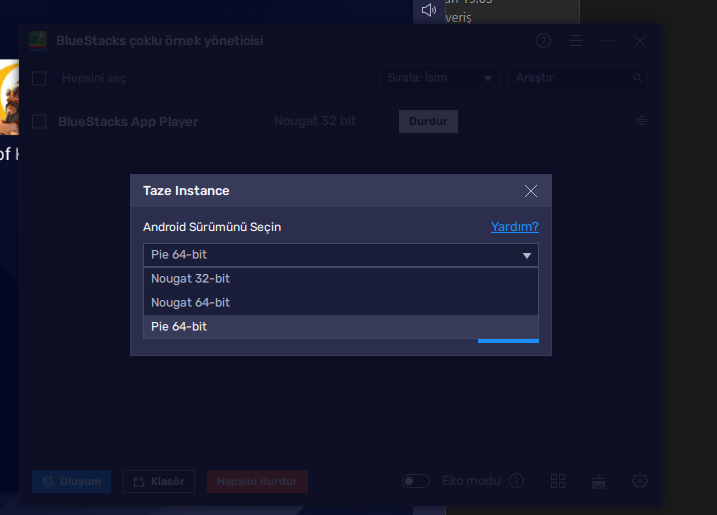Click the Pie 64-bit combo box field
Image resolution: width=717 pixels, height=515 pixels.
click(x=341, y=255)
